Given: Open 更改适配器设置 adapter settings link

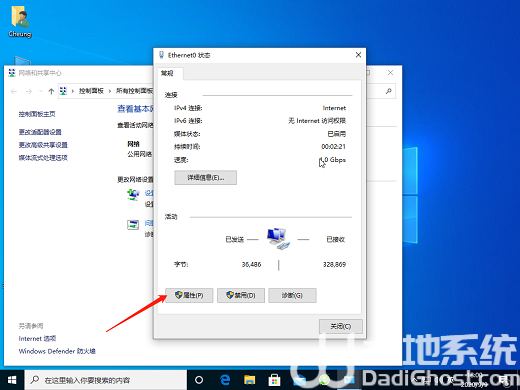Looking at the screenshot, I should click(x=40, y=132).
